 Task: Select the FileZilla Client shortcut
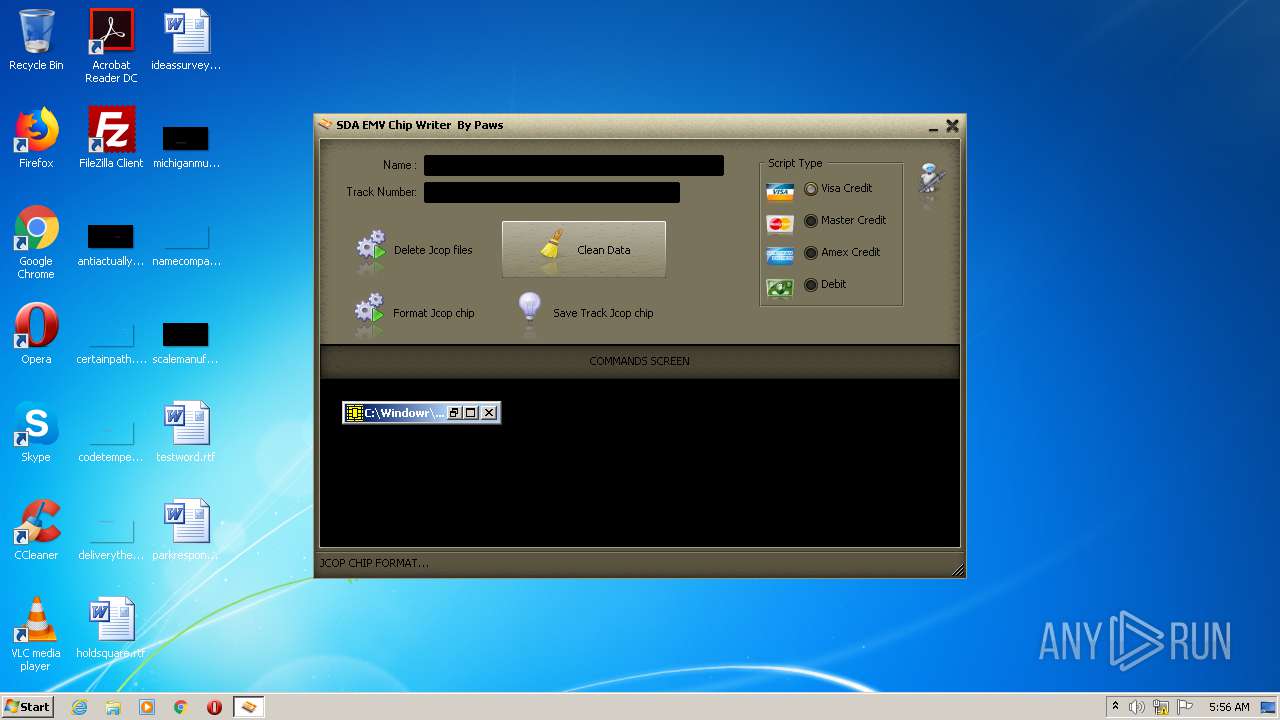[111, 139]
